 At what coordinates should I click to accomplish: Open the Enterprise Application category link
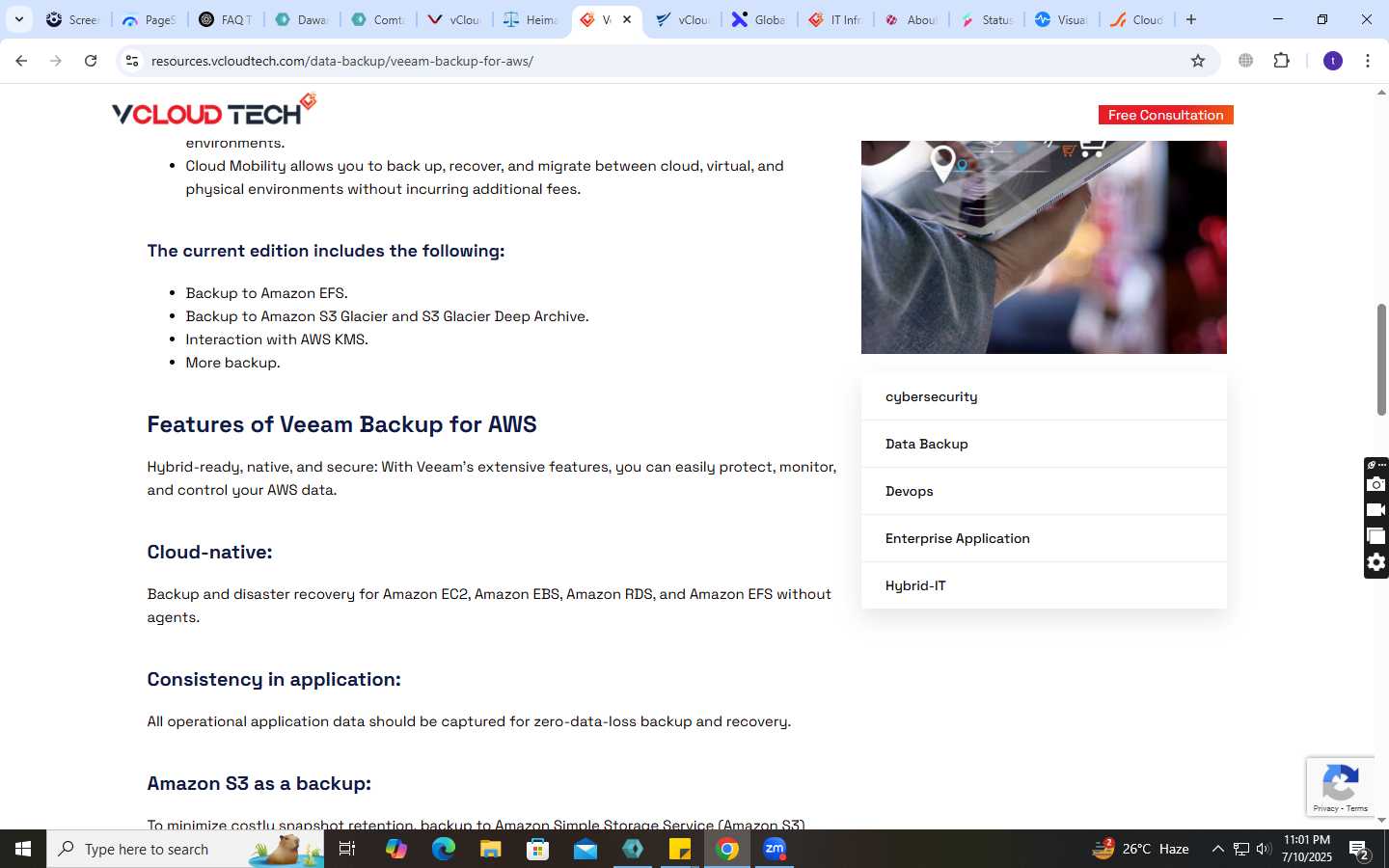point(957,538)
